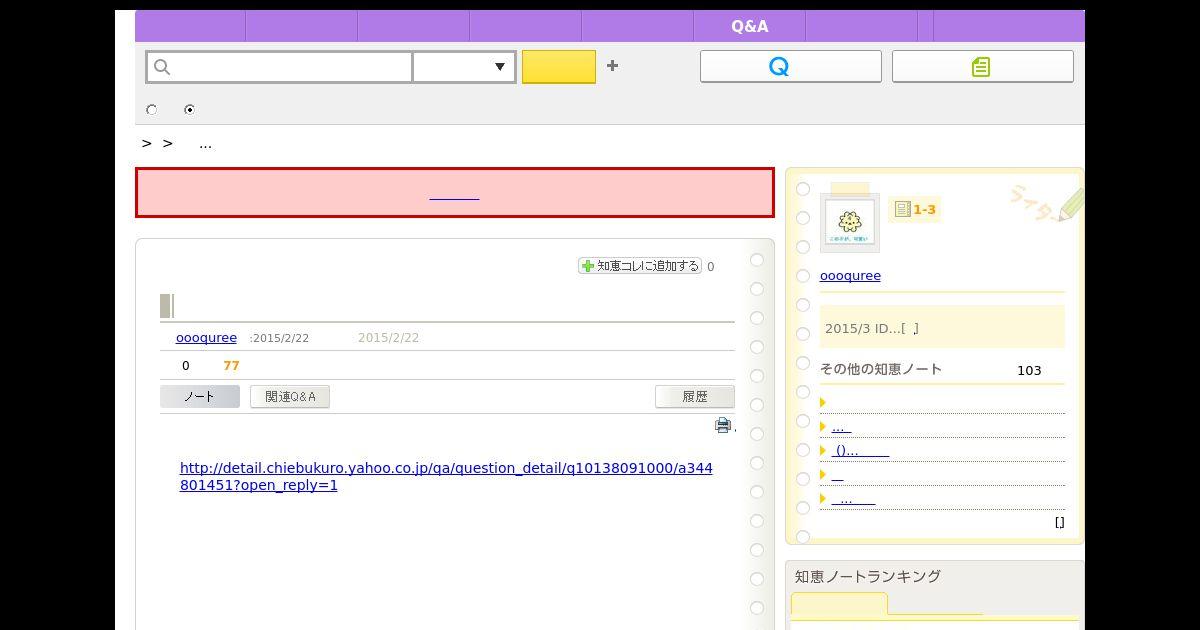Viewport: 1200px width, 630px height.
Task: Select the unselected left radio button
Action: 152,110
